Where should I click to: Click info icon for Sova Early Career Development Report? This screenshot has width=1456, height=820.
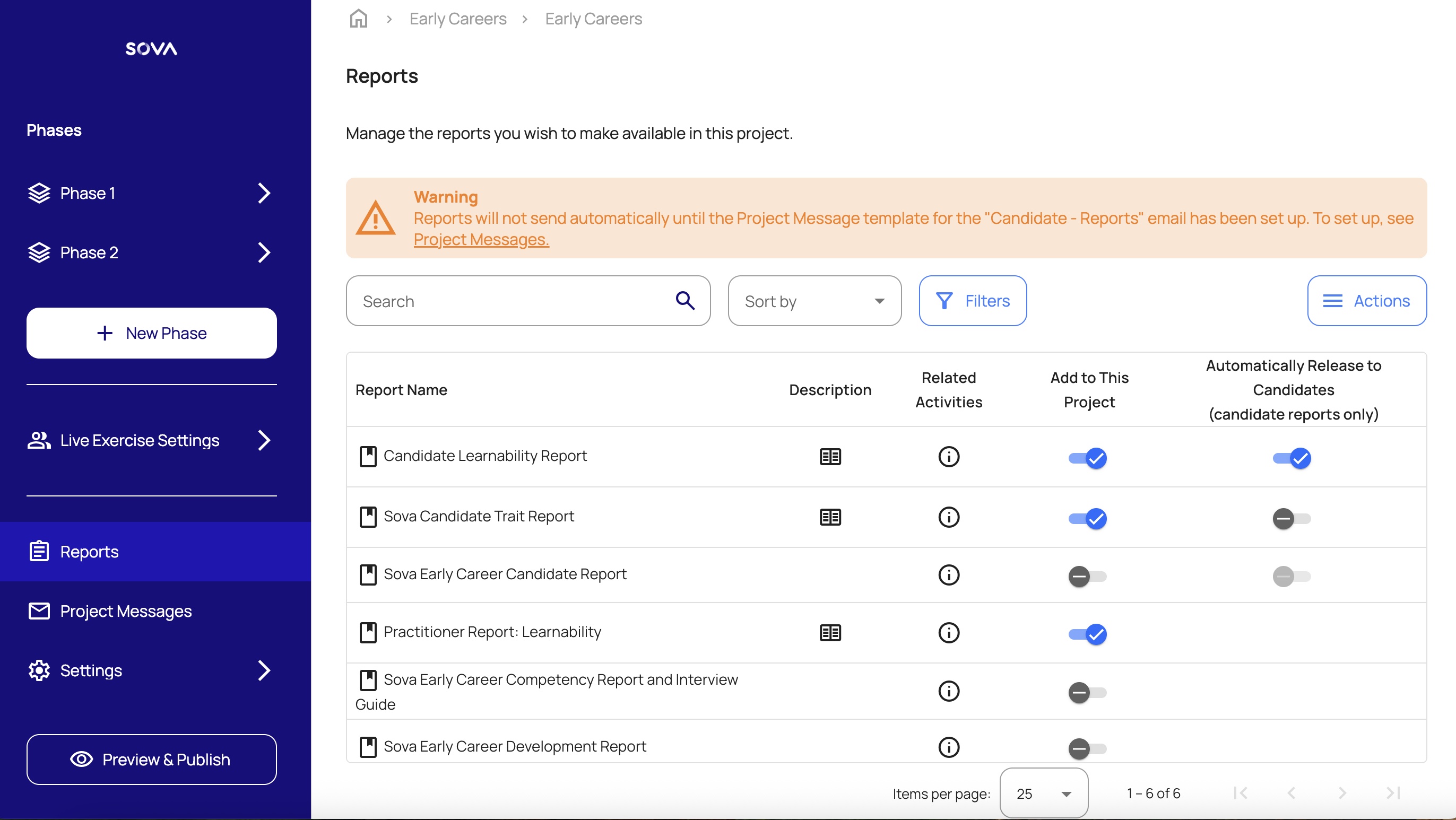coord(948,747)
